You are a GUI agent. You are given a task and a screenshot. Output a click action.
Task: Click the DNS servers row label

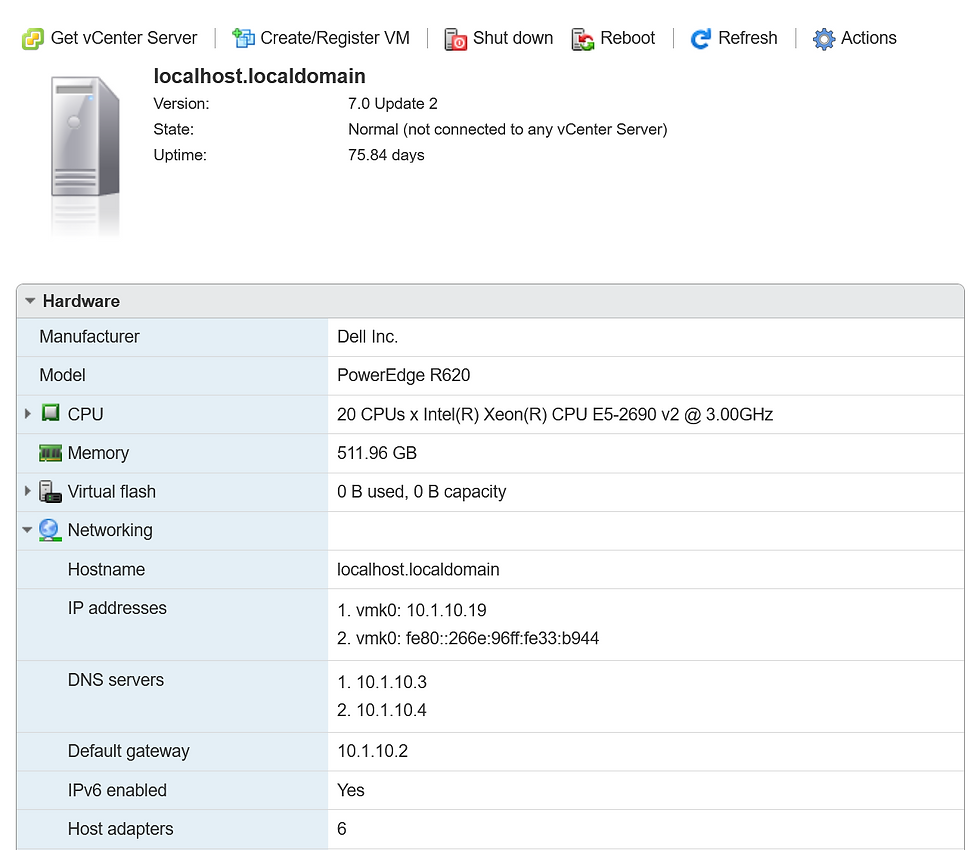[115, 680]
